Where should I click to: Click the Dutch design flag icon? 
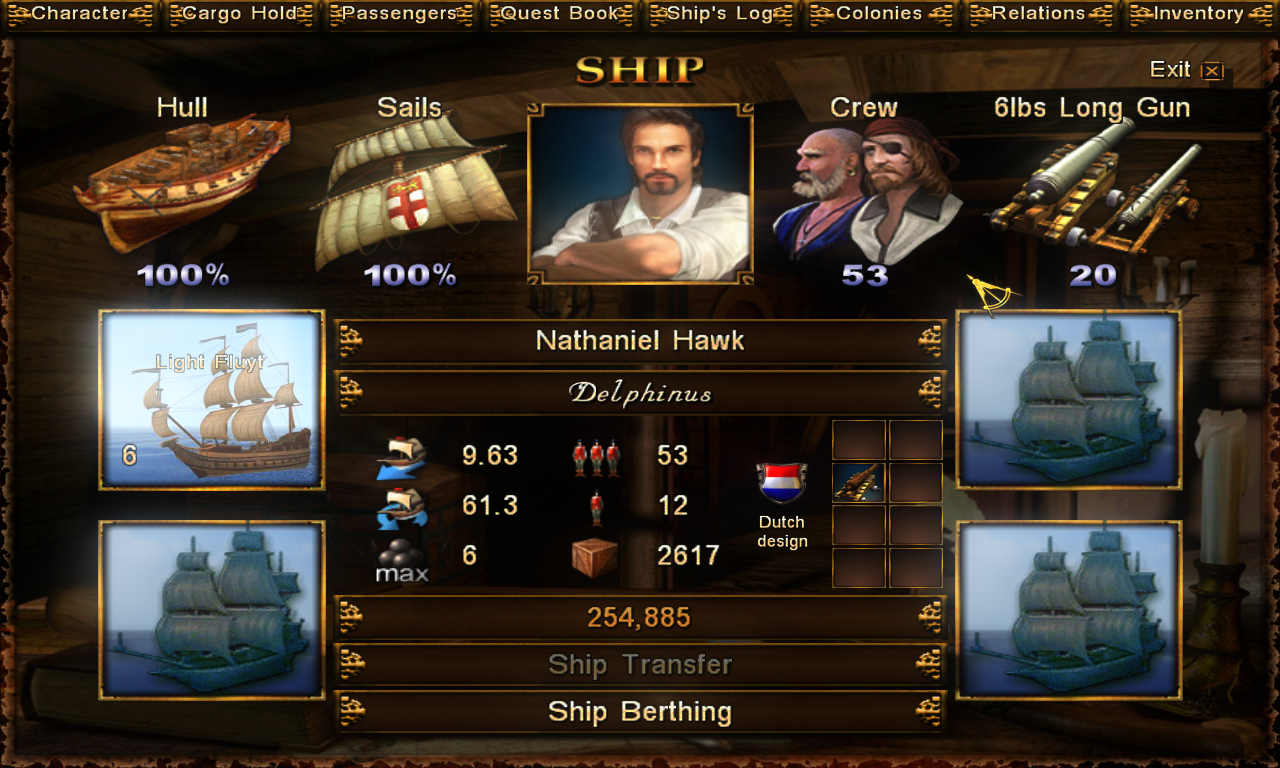tap(782, 483)
